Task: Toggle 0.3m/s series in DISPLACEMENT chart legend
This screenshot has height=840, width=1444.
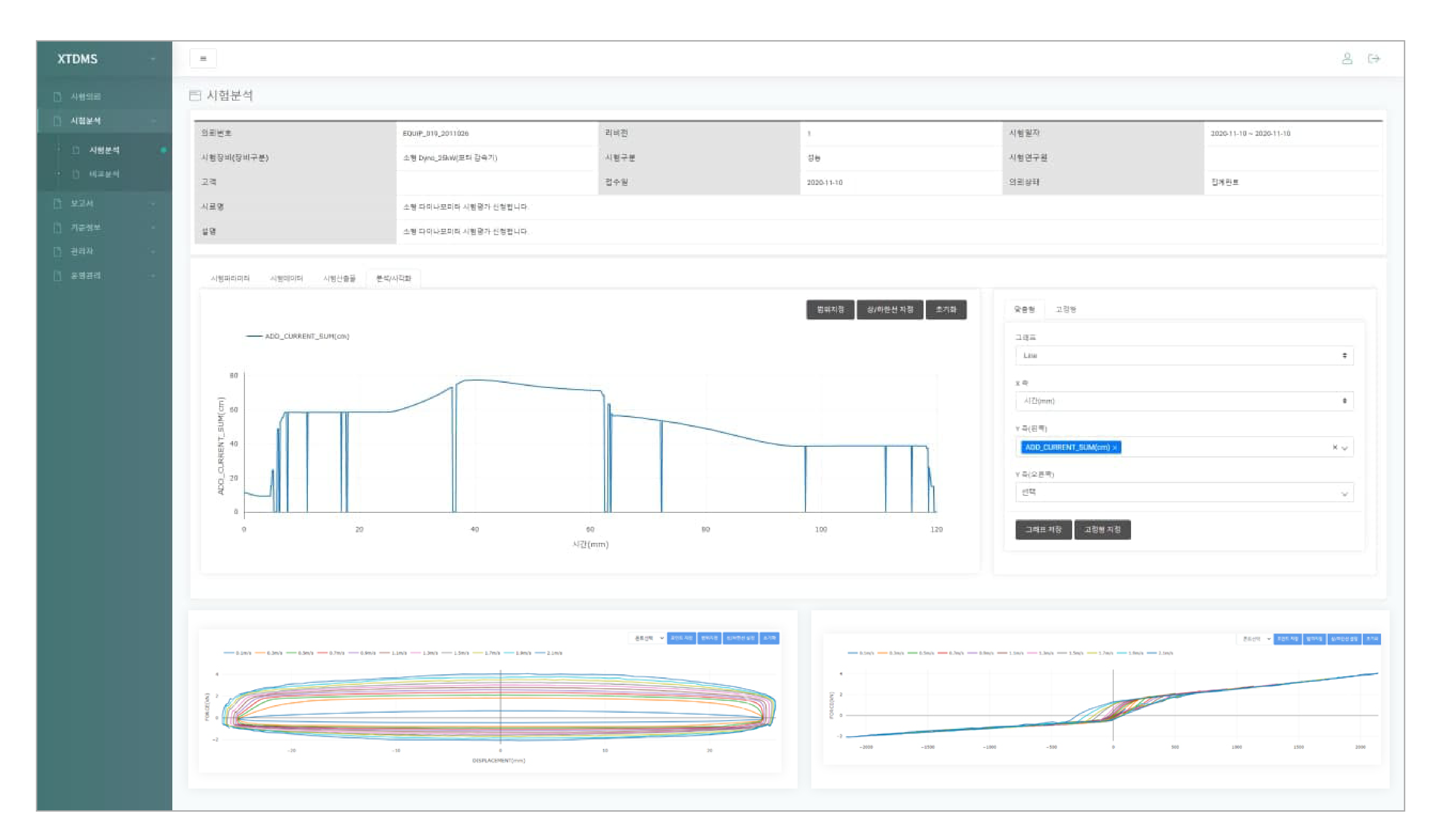Action: (268, 653)
